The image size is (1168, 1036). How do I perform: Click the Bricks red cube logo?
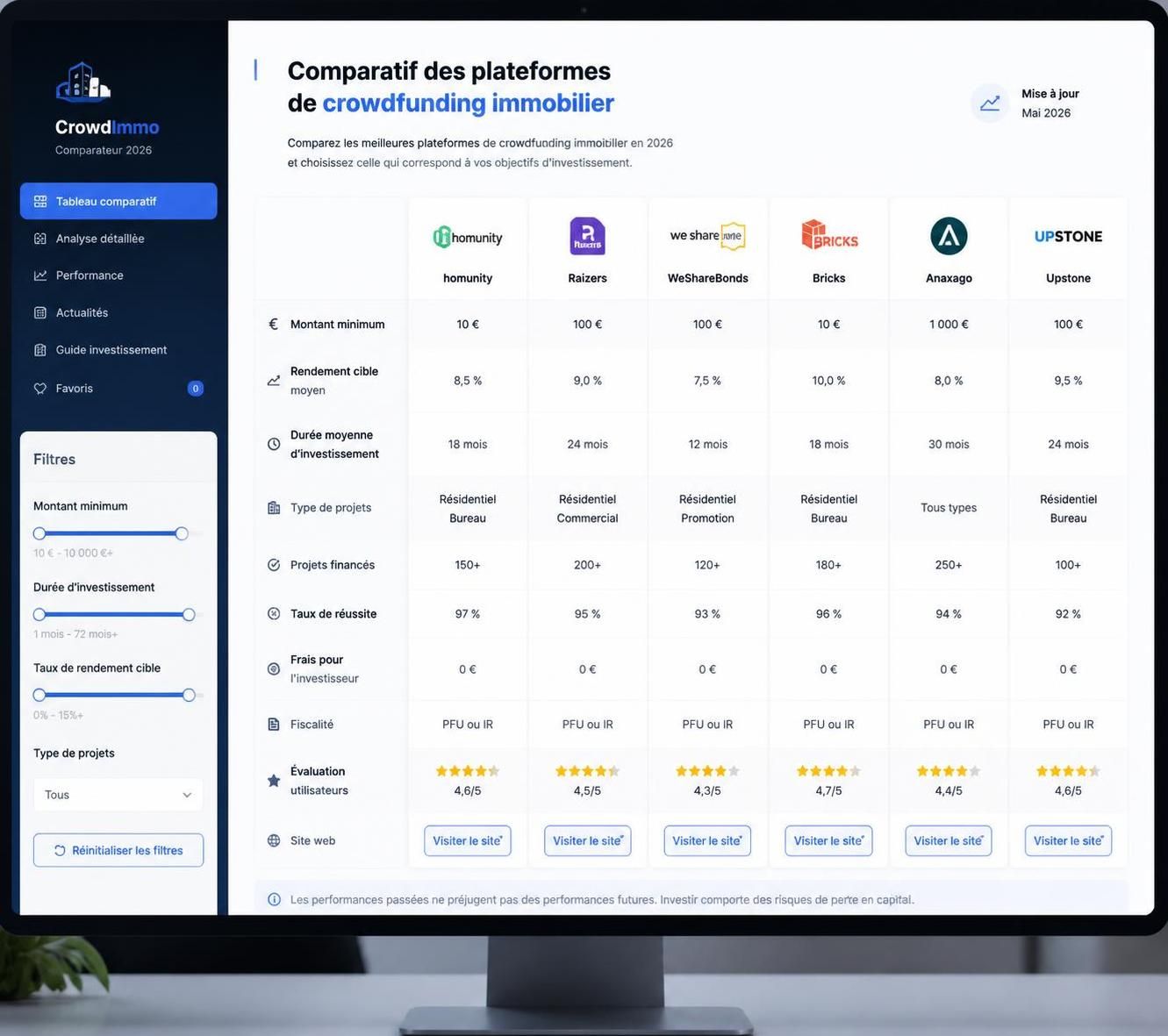click(829, 235)
